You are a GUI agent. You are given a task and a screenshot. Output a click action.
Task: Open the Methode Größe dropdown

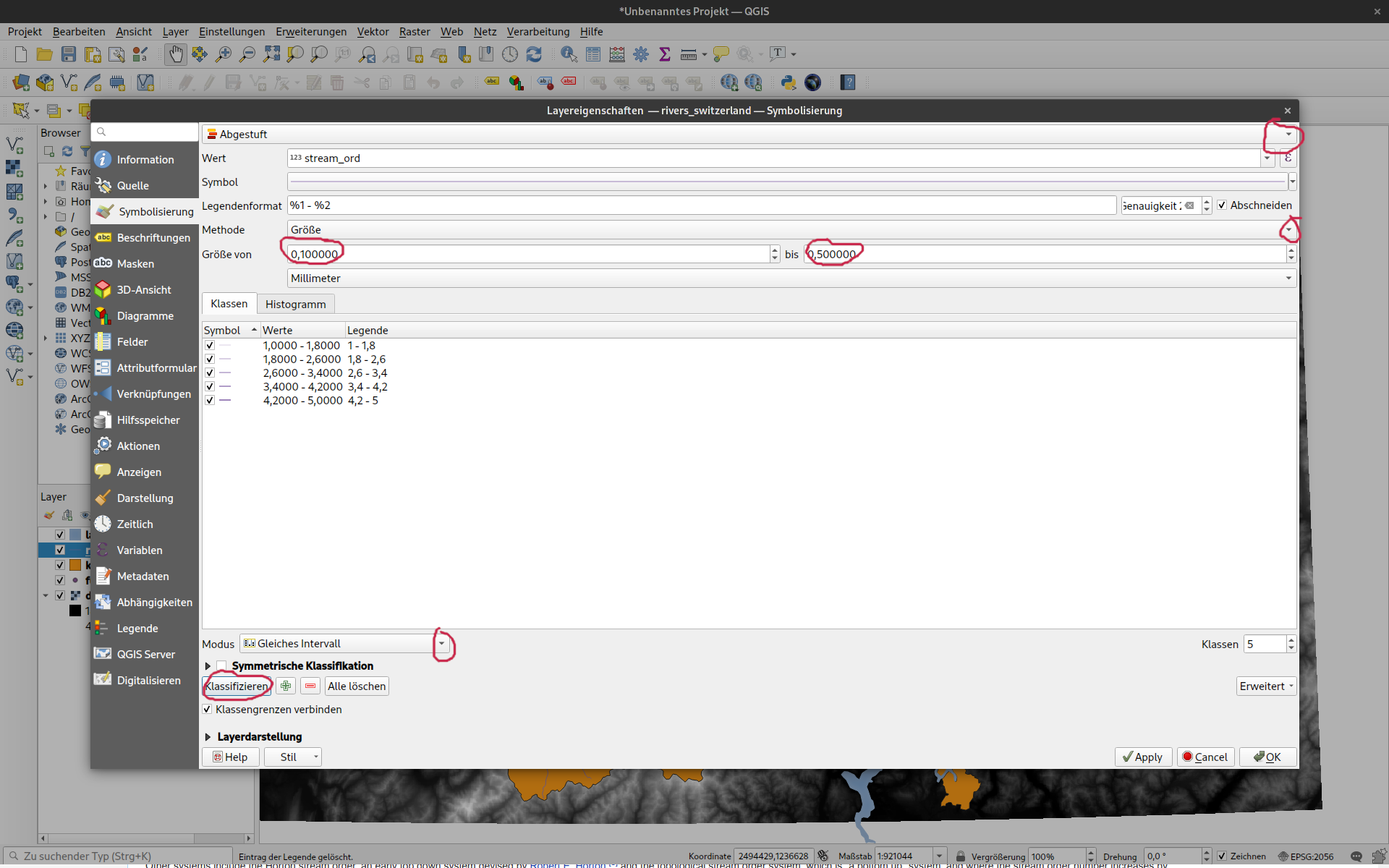coord(1288,230)
